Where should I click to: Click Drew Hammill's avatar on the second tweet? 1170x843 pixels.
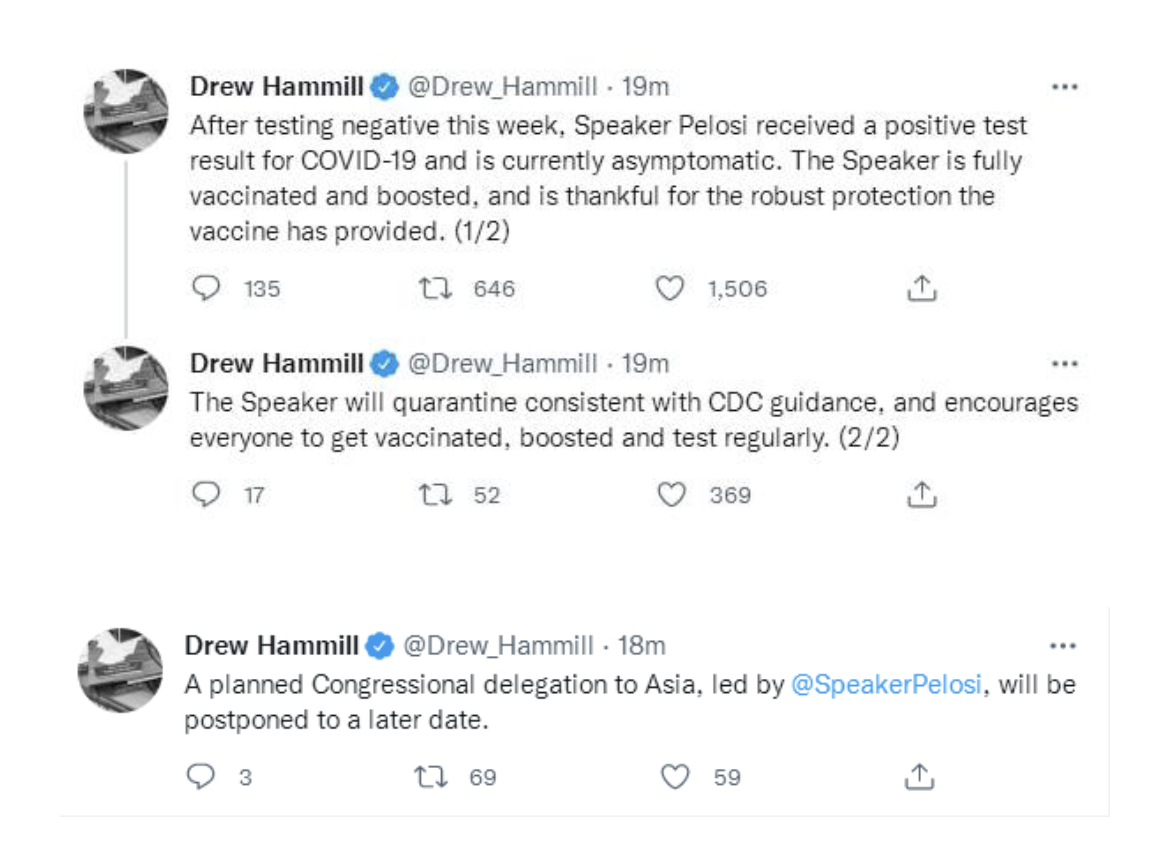click(126, 388)
